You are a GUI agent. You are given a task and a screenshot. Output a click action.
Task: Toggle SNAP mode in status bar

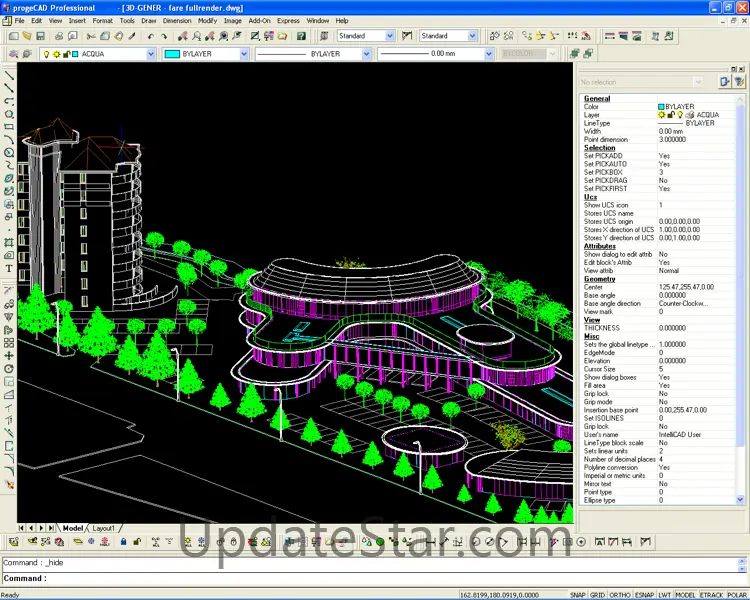pos(577,595)
